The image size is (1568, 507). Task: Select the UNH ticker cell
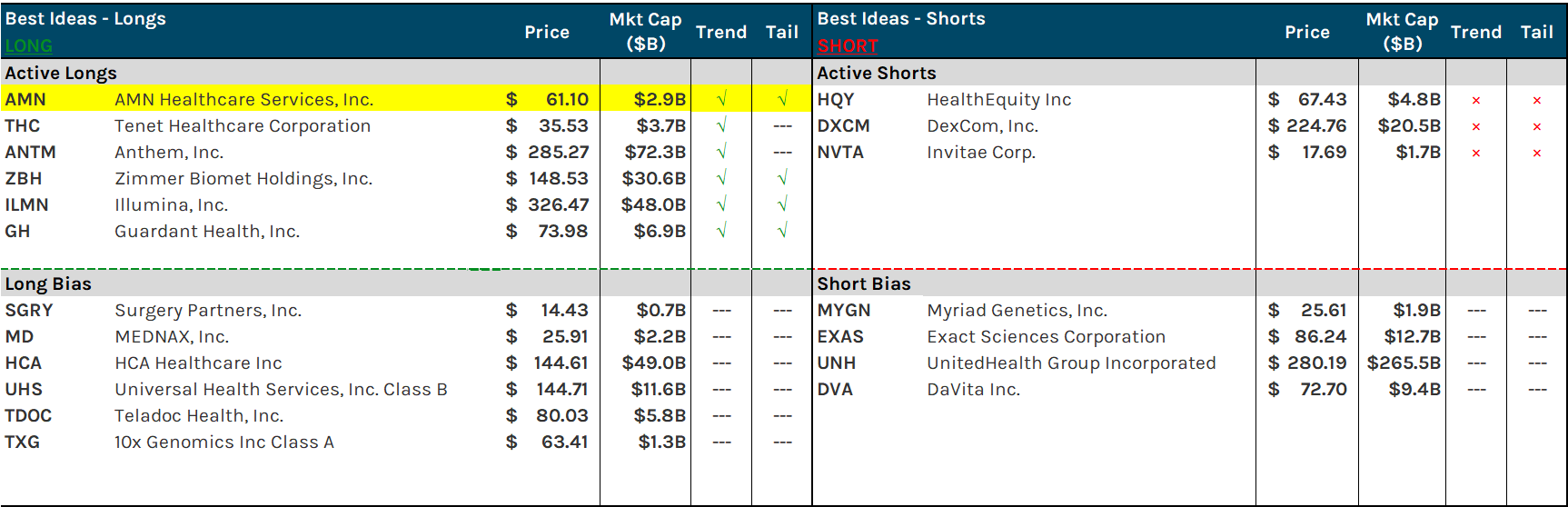(836, 363)
